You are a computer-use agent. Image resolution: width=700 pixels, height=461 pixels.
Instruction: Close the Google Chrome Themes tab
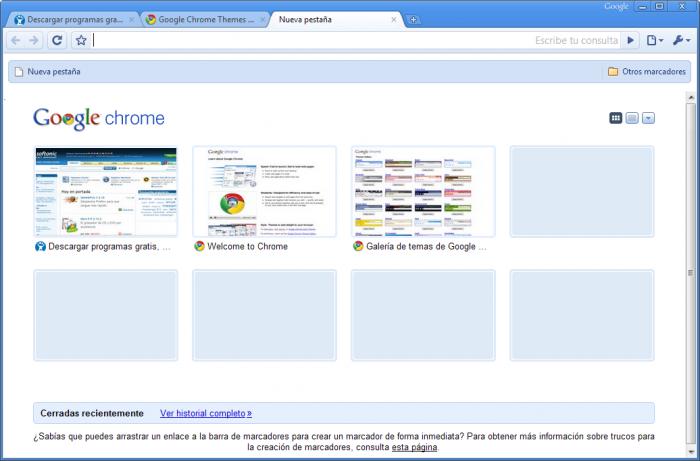tap(262, 20)
